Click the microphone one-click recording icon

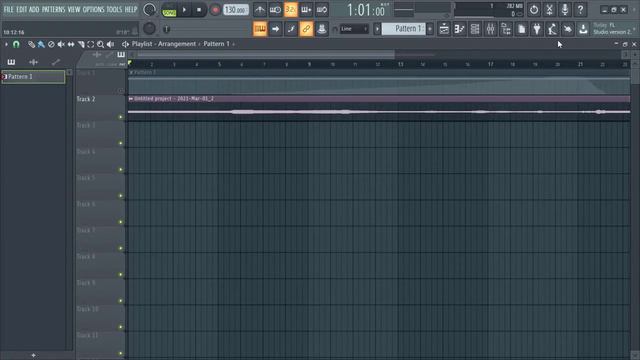[565, 9]
